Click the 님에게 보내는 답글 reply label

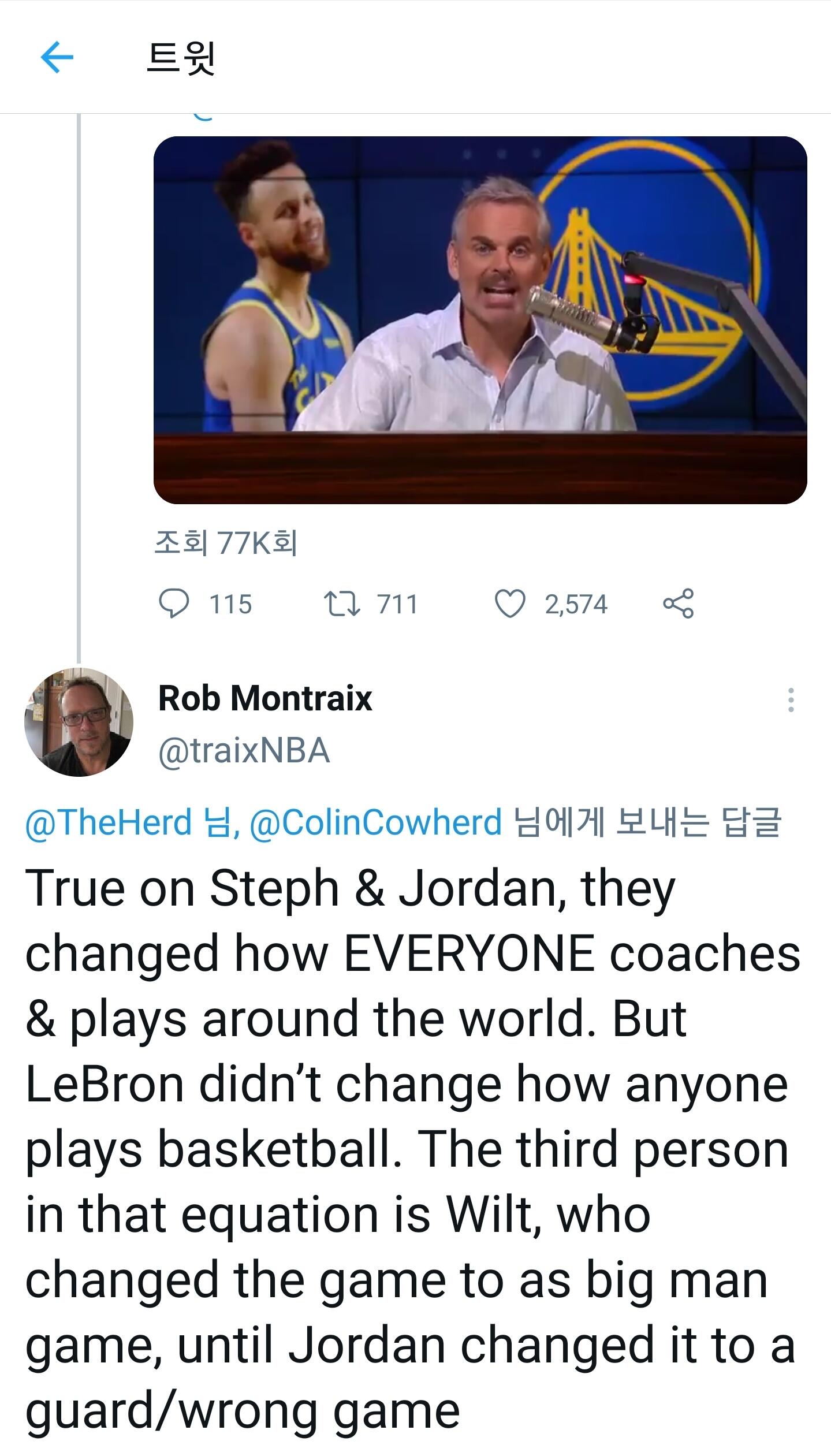click(647, 822)
